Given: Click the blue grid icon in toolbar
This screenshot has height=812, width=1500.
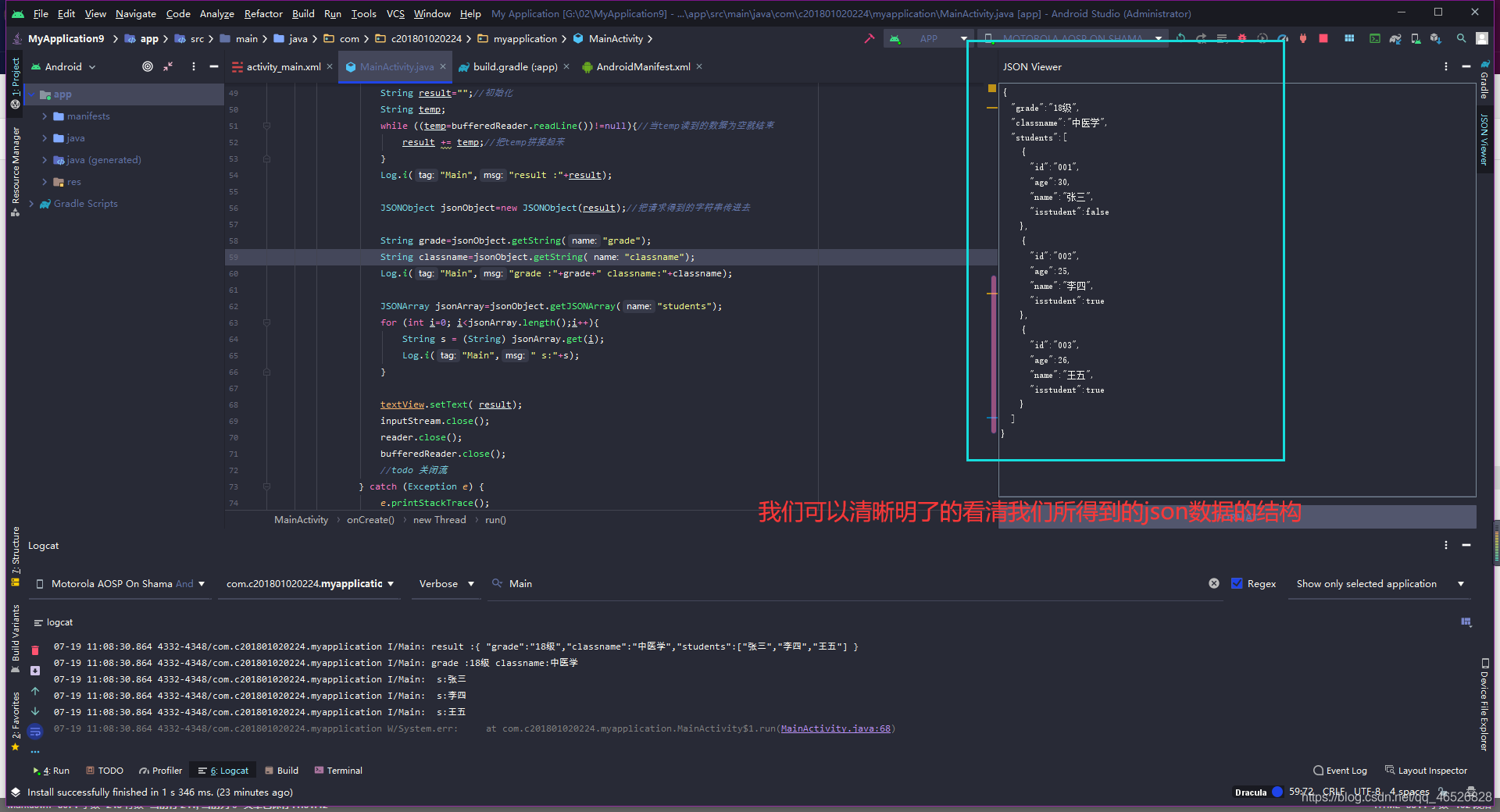Looking at the screenshot, I should pos(1349,38).
